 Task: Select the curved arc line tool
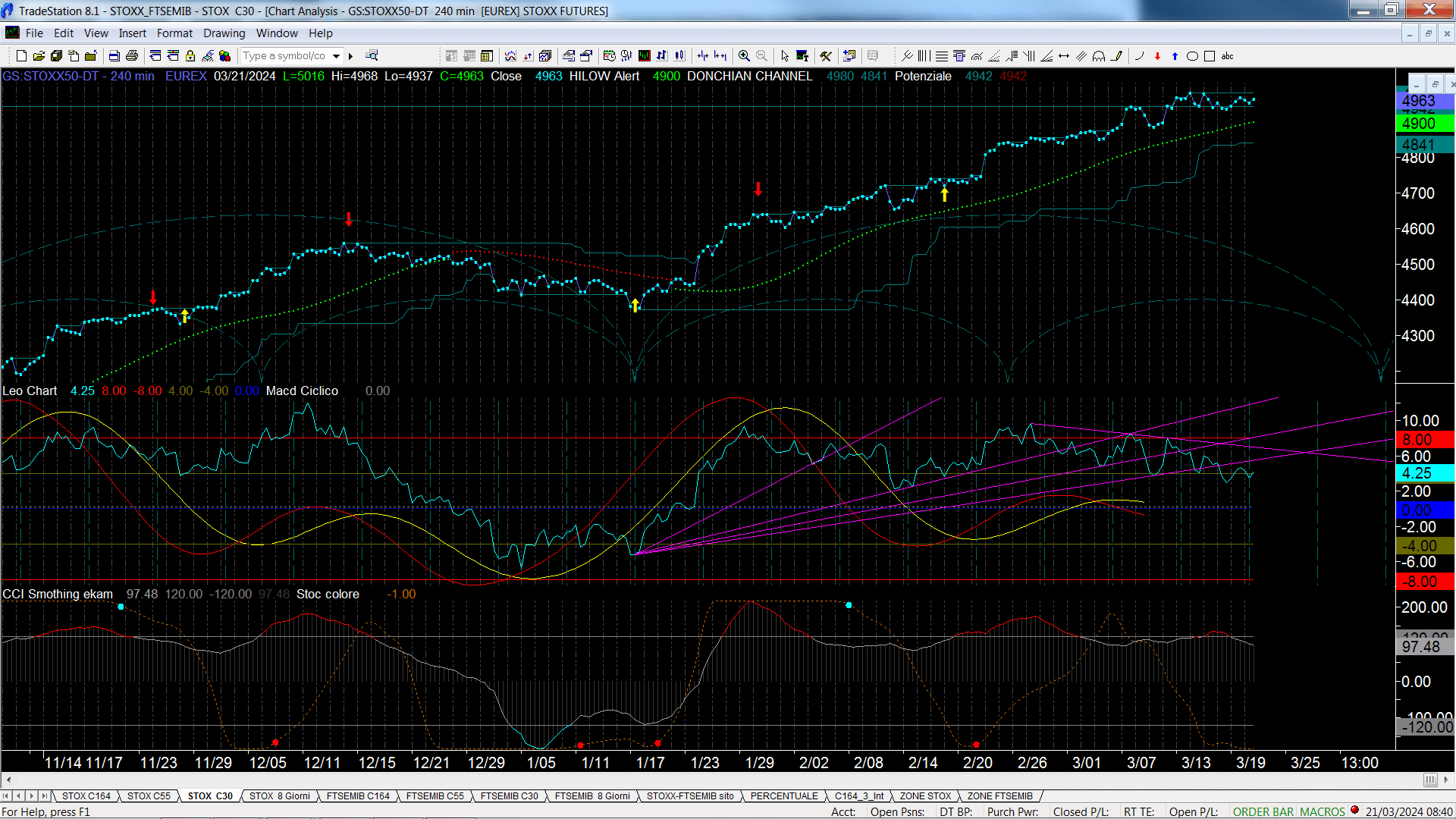click(x=1139, y=56)
